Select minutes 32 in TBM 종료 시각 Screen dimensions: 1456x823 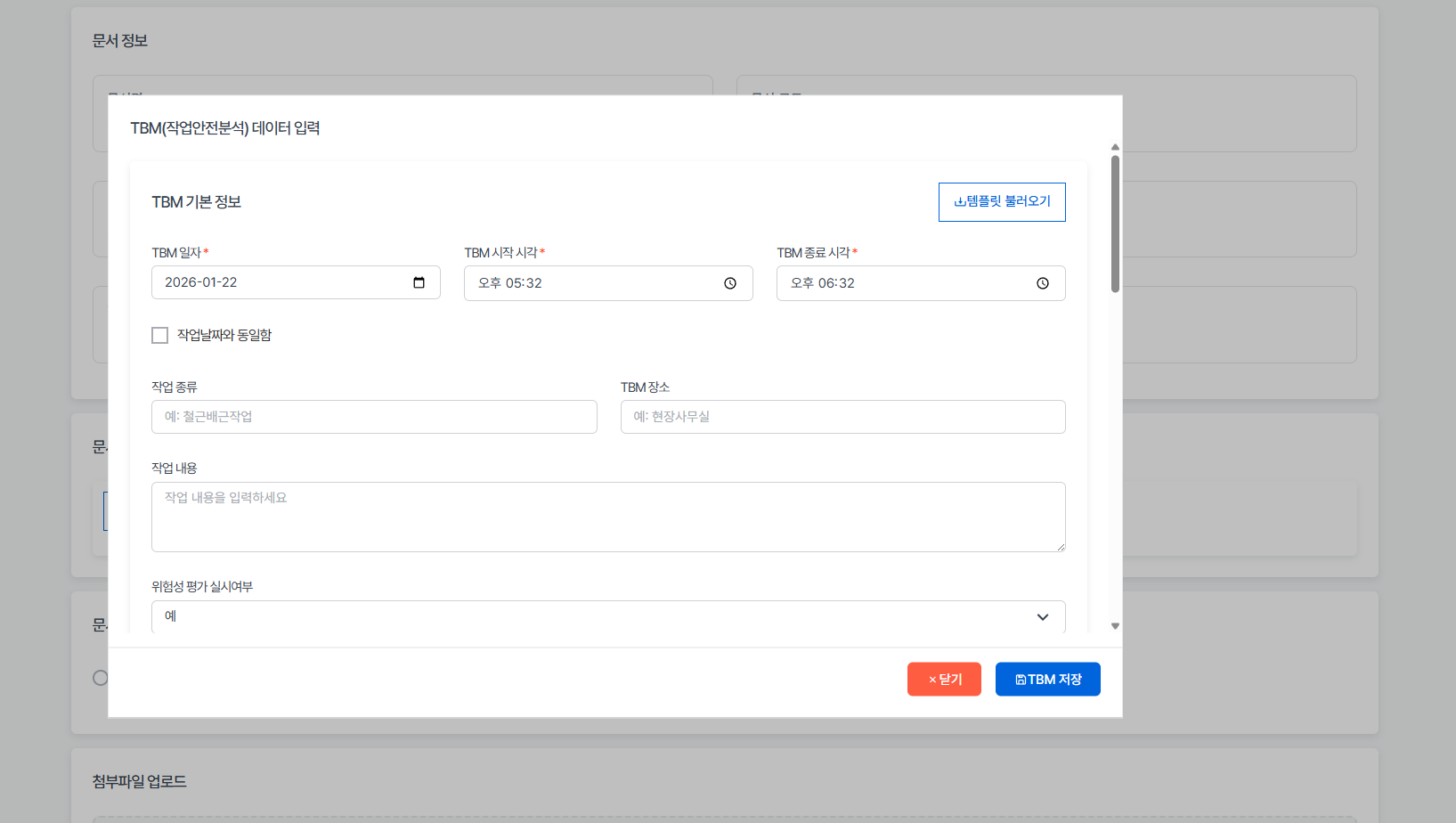846,283
